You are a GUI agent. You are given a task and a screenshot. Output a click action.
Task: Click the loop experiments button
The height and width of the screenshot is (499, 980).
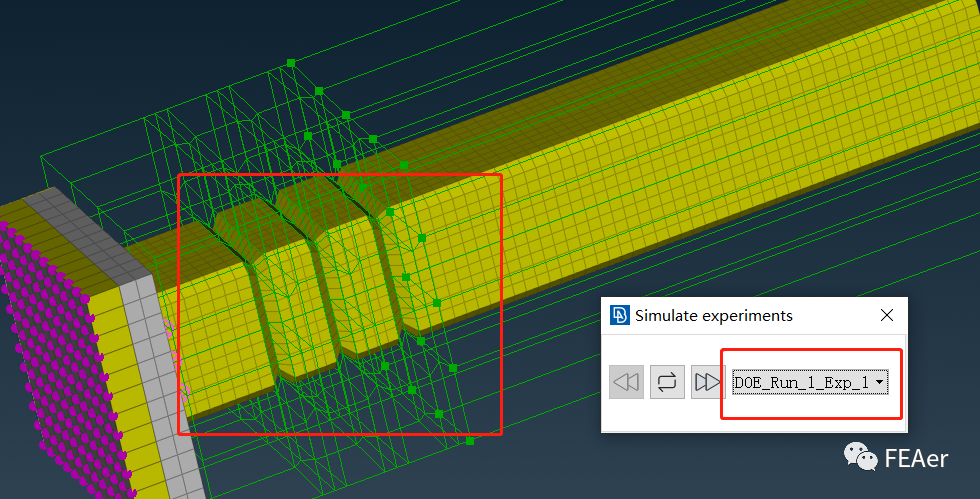tap(667, 381)
